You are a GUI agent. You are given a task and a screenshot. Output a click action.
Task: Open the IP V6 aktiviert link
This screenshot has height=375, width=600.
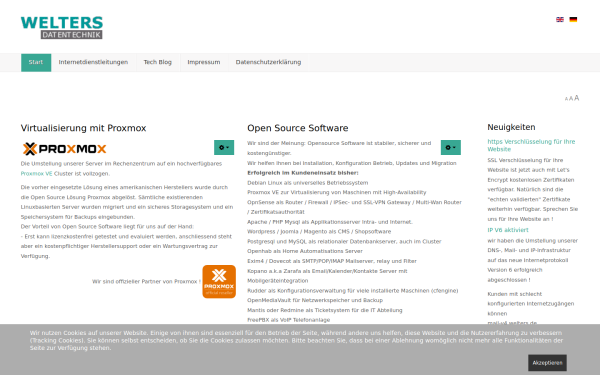[x=508, y=230]
